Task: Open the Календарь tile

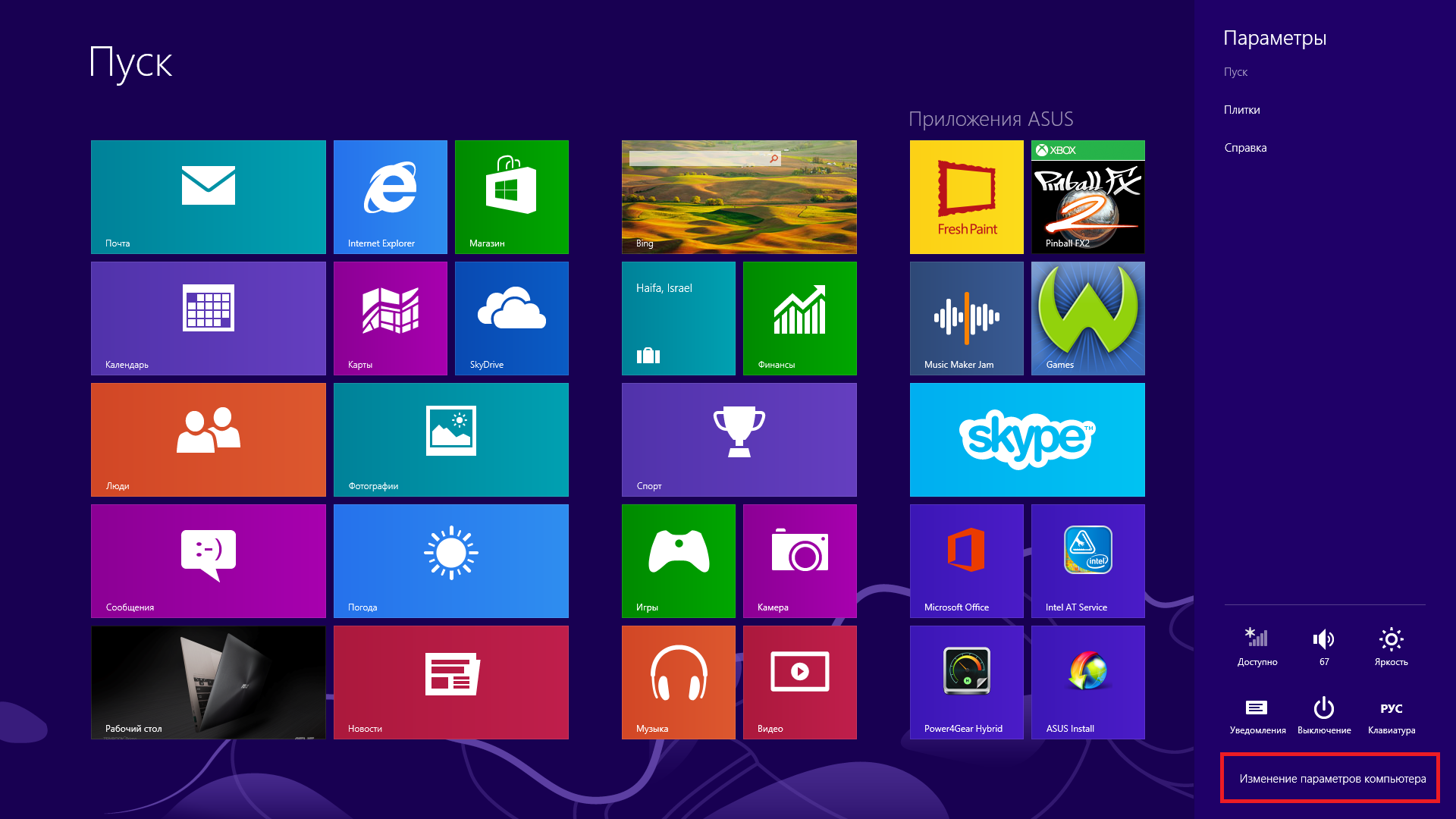Action: click(x=209, y=318)
